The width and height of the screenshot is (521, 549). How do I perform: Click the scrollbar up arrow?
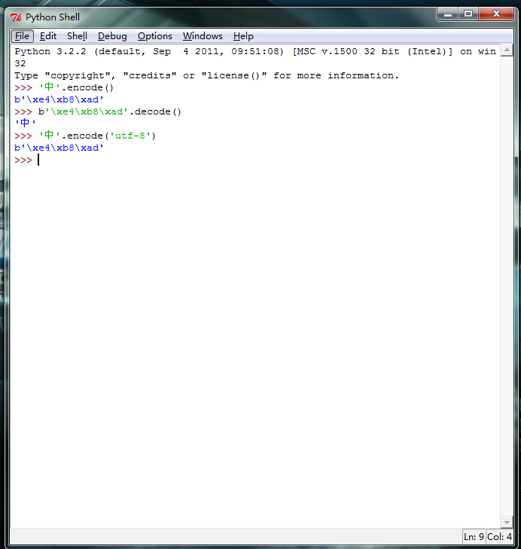507,51
